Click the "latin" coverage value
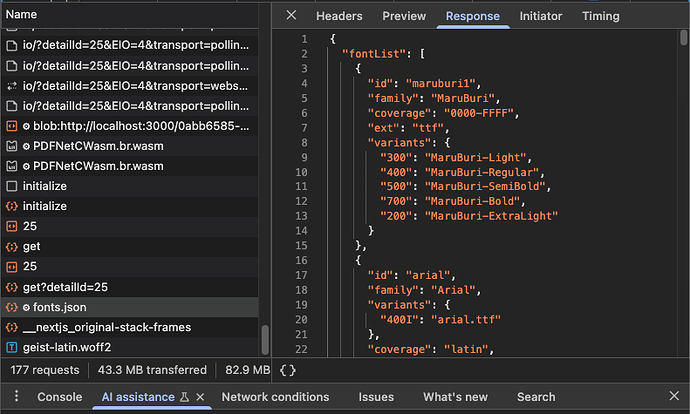The height and width of the screenshot is (414, 690). [x=466, y=349]
